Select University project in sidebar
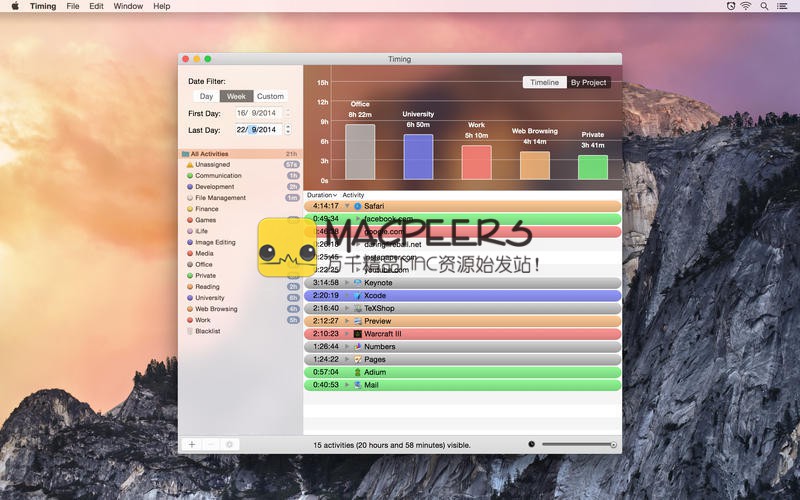The image size is (800, 500). coord(240,298)
